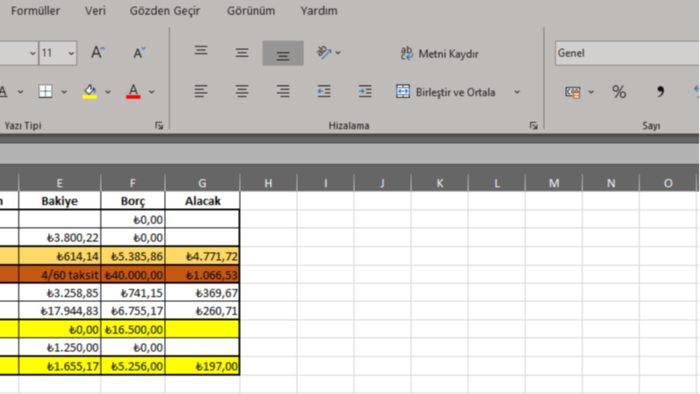Select cell with ₺3.258,85
The width and height of the screenshot is (700, 394).
tap(60, 293)
